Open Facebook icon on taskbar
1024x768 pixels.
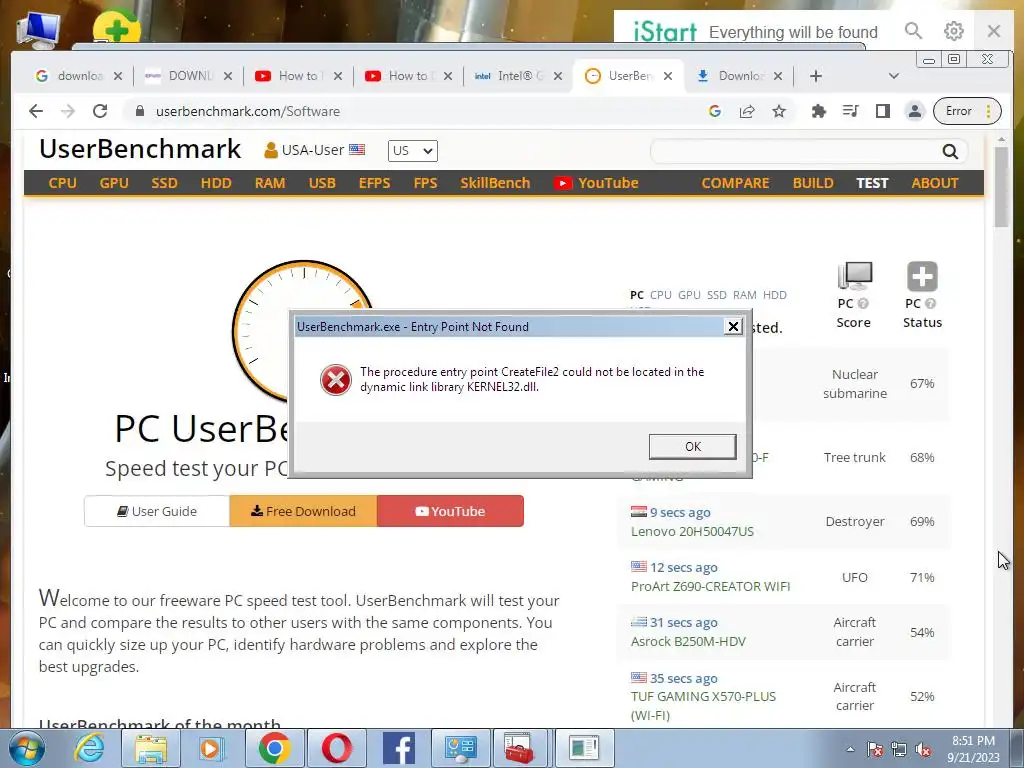(398, 748)
